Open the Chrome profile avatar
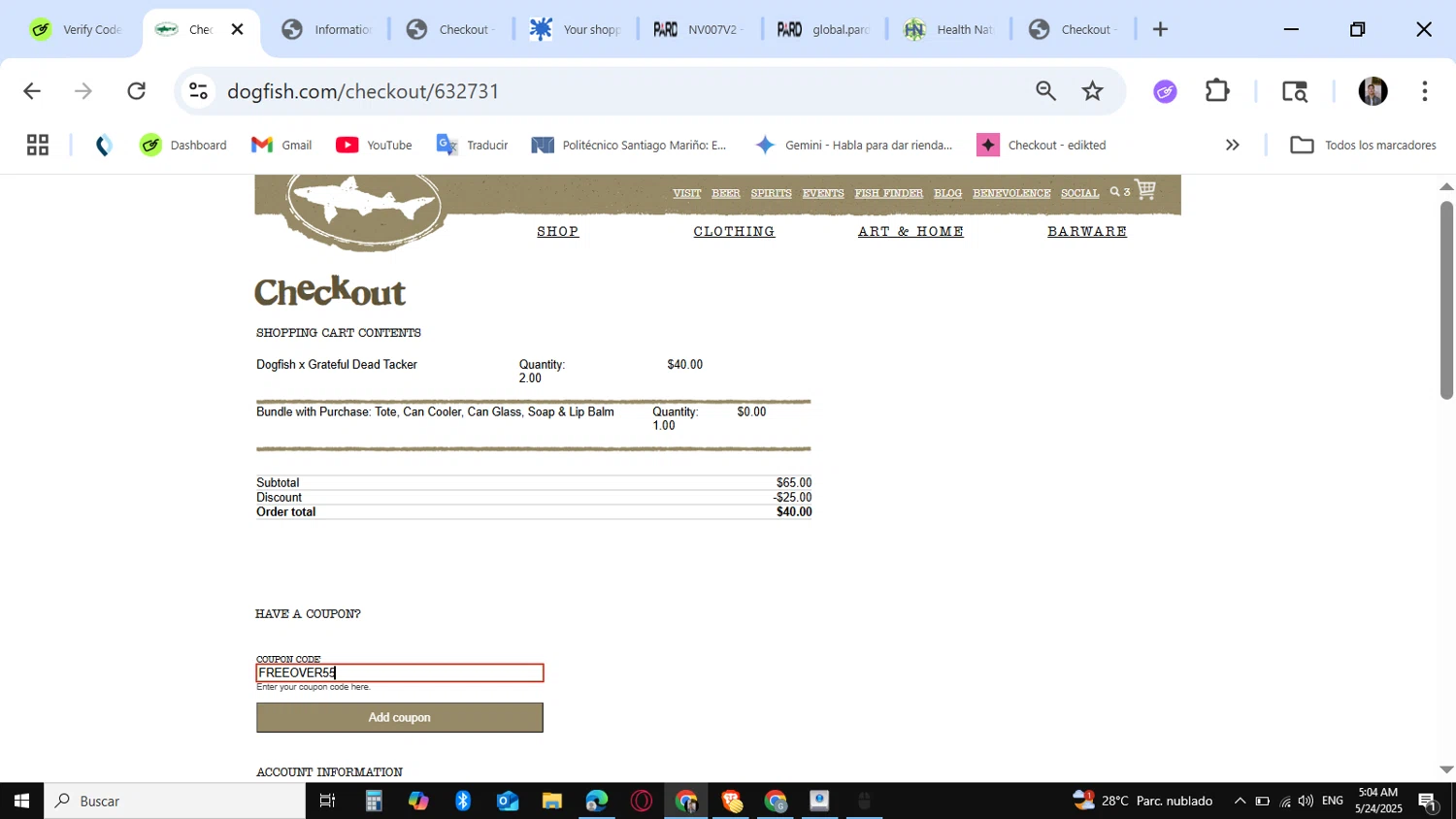This screenshot has width=1456, height=819. pyautogui.click(x=1373, y=91)
